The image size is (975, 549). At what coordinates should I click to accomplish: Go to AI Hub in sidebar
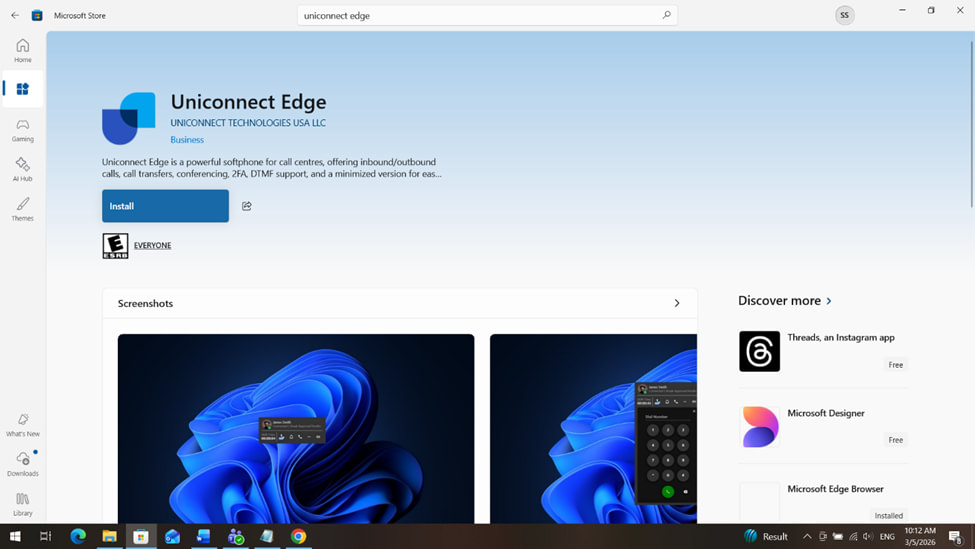(22, 169)
